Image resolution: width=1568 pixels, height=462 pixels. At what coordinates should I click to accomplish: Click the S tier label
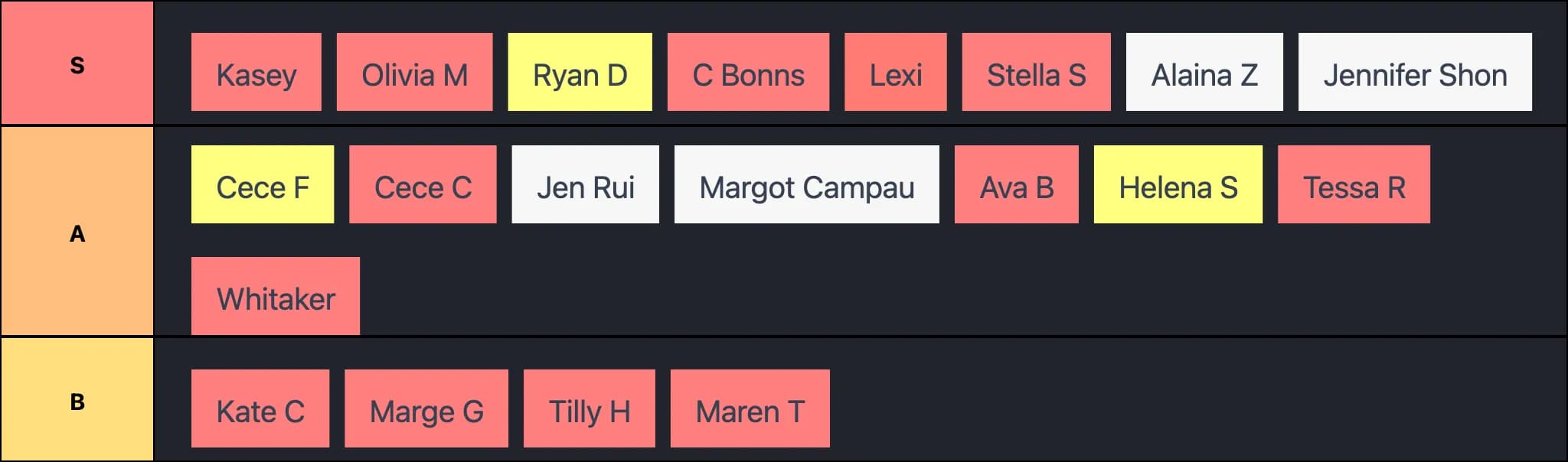pyautogui.click(x=77, y=64)
